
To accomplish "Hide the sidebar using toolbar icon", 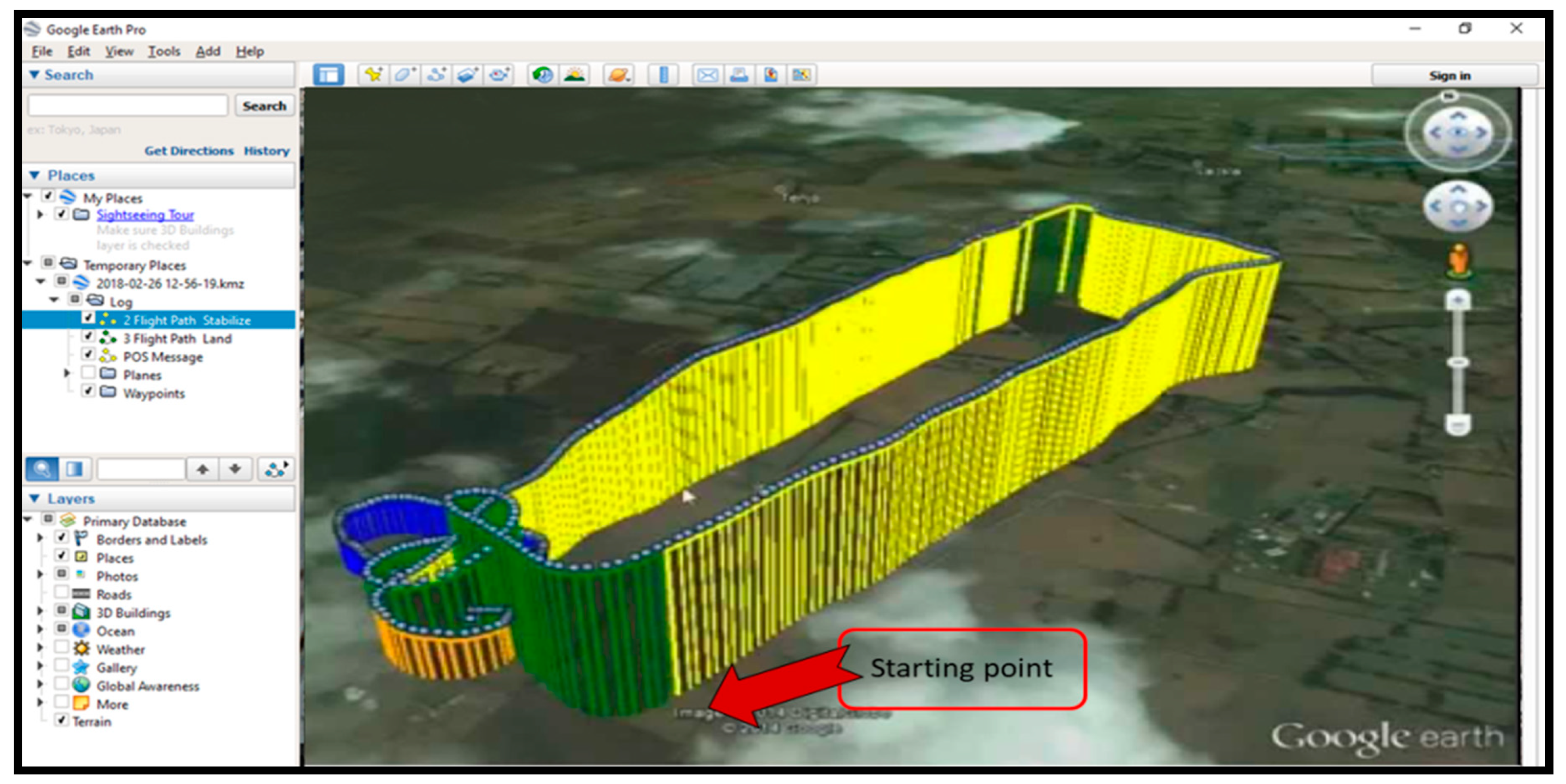I will click(328, 75).
